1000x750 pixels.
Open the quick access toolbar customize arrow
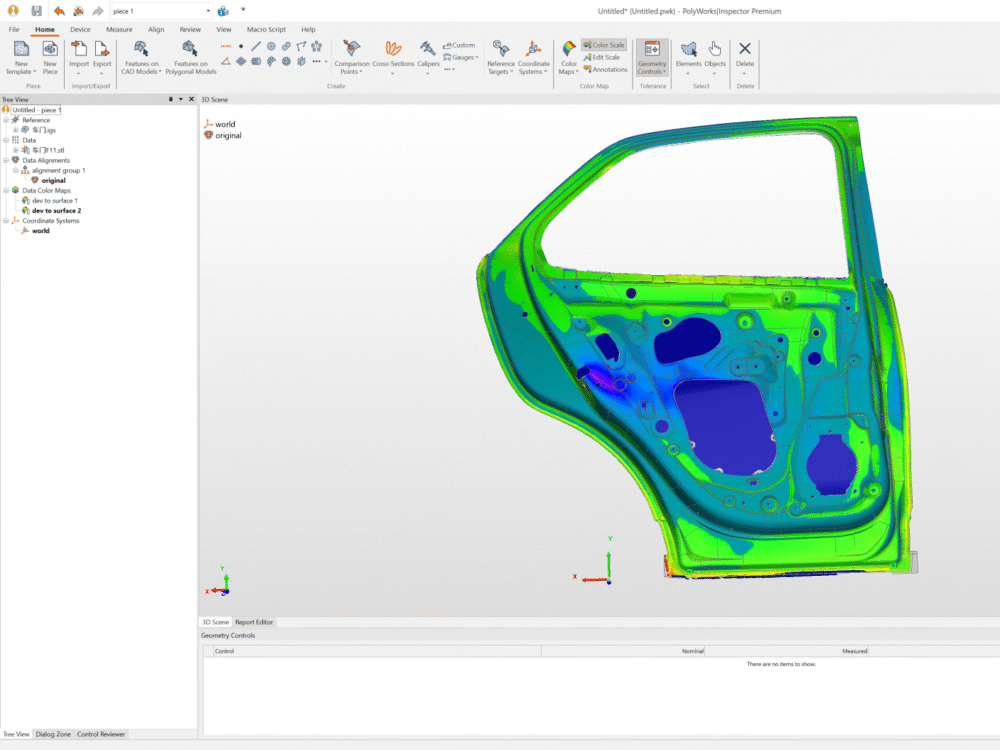click(243, 10)
